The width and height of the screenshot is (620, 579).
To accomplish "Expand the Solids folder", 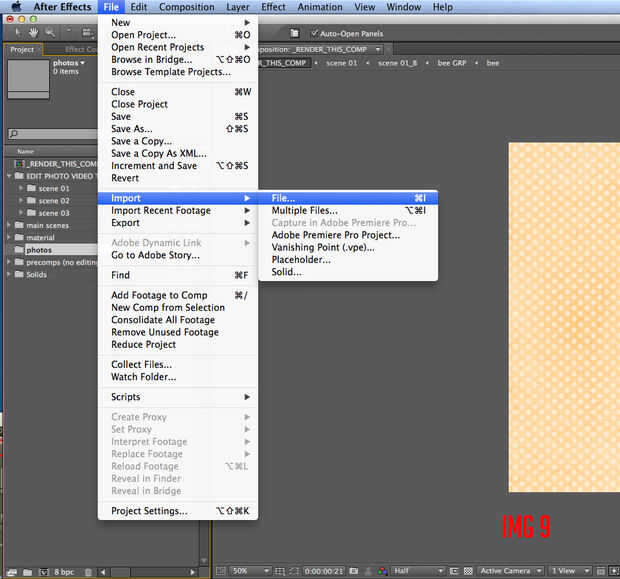I will 9,274.
